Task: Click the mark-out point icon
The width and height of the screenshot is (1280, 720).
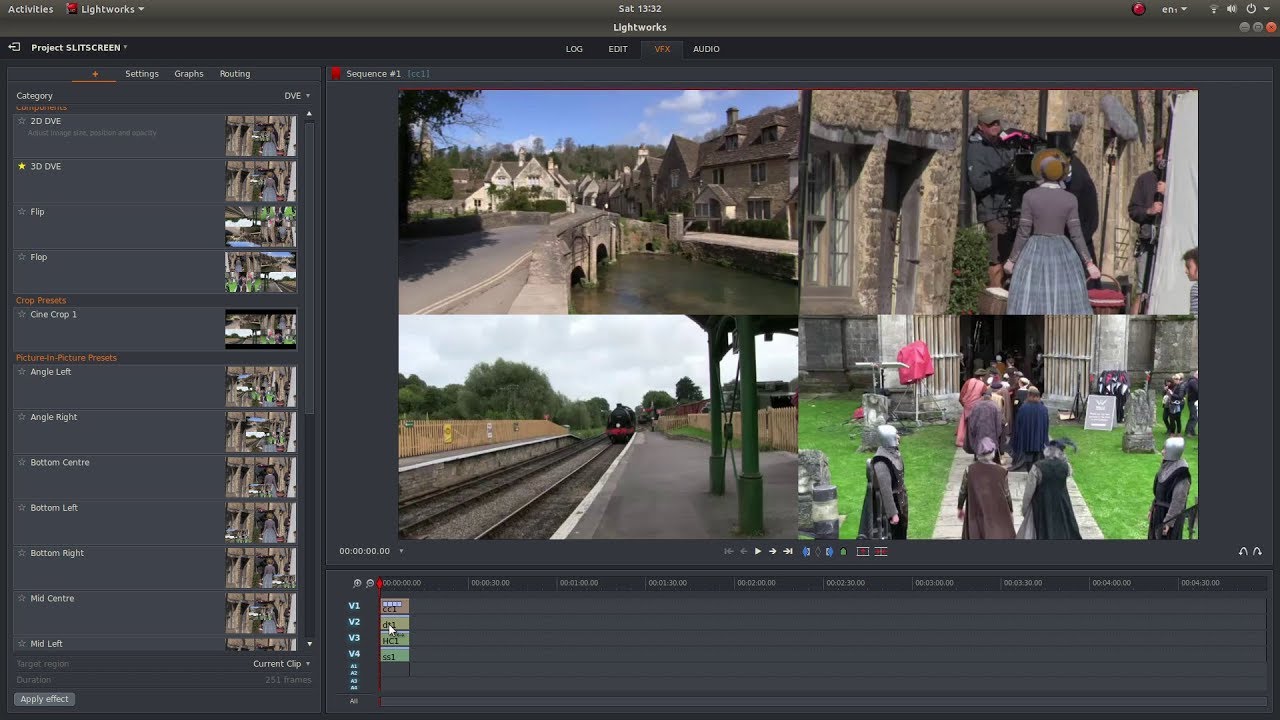Action: (x=829, y=551)
